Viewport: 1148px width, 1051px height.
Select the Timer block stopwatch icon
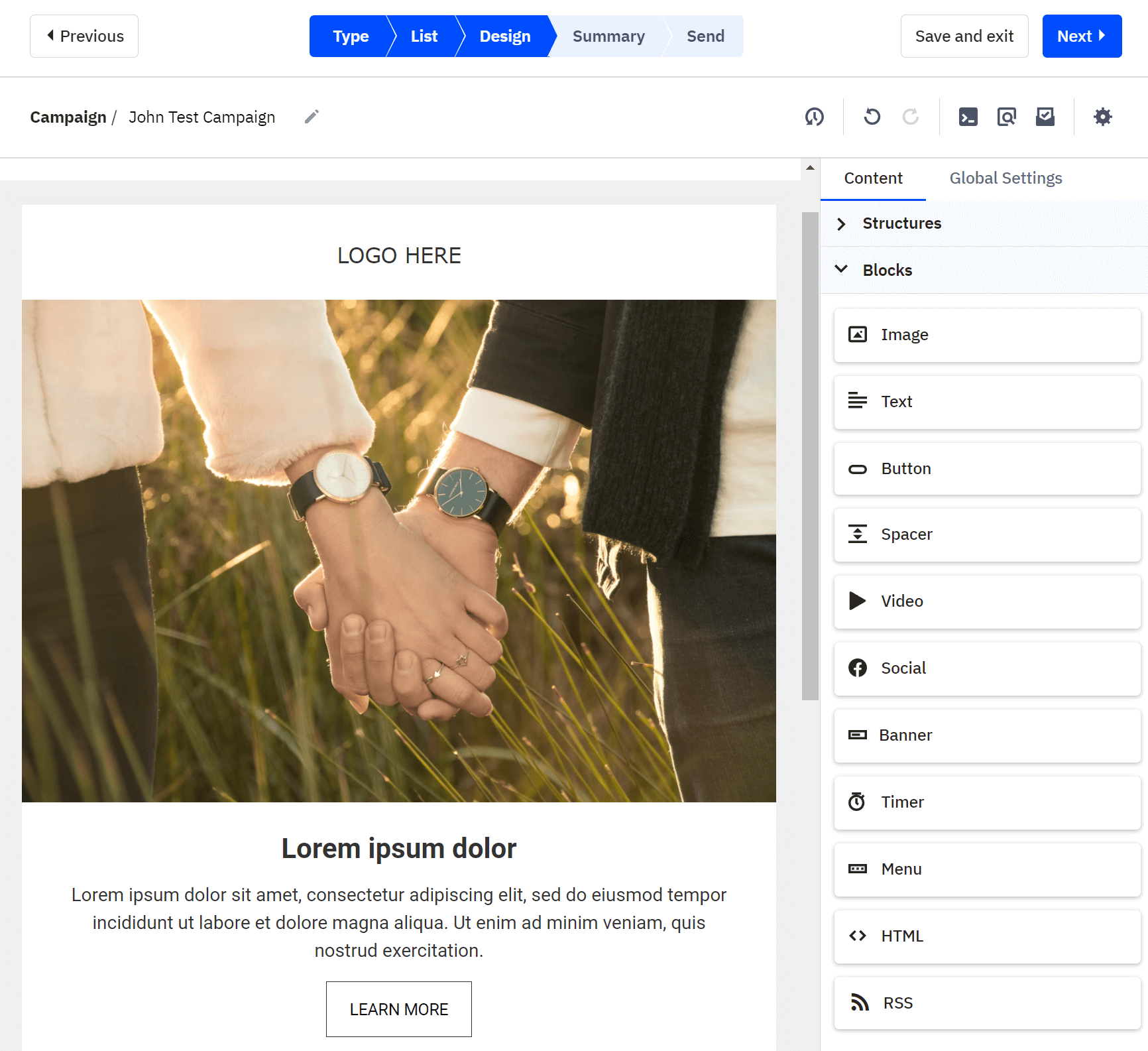click(x=857, y=802)
